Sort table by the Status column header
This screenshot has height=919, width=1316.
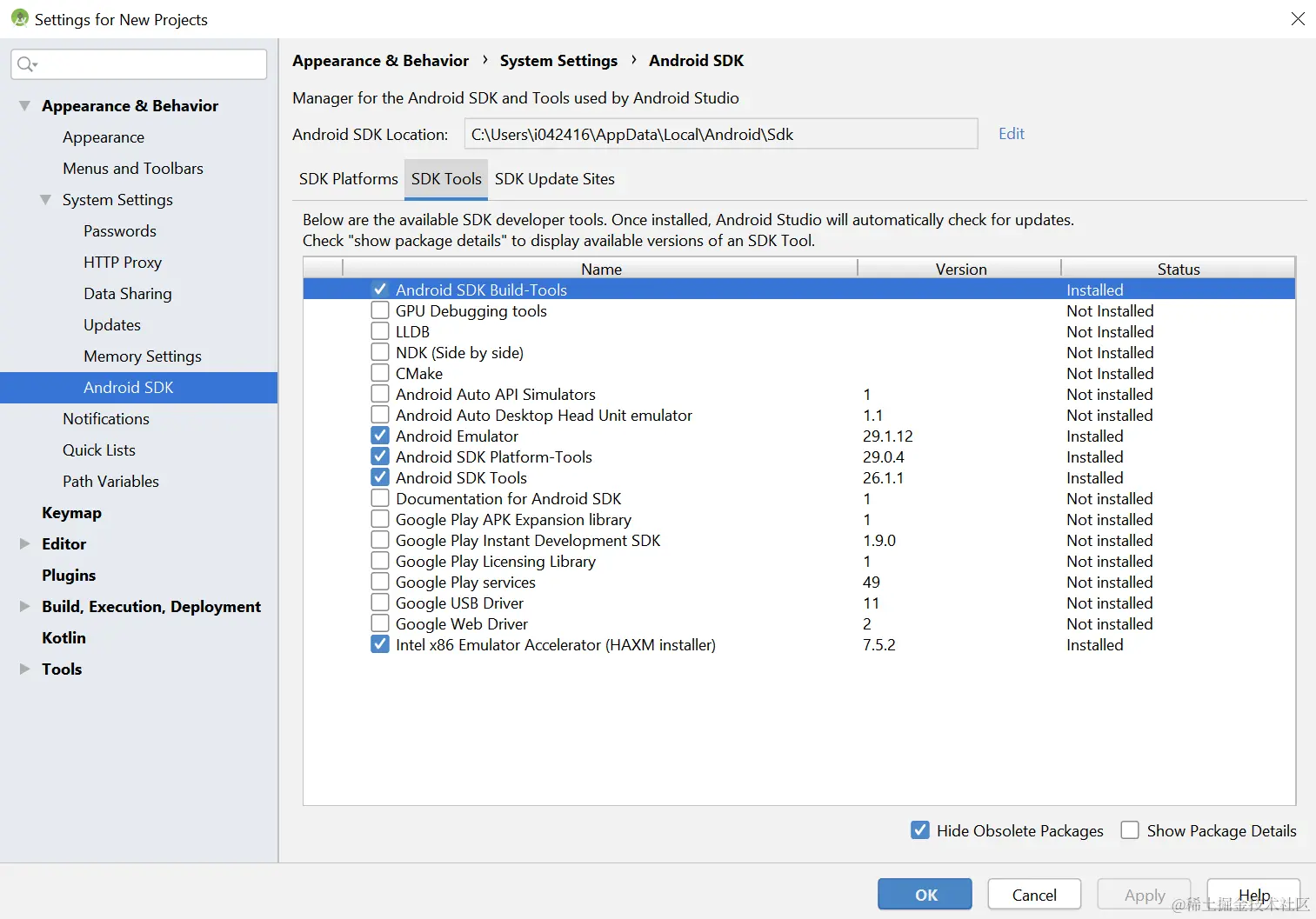(1179, 269)
